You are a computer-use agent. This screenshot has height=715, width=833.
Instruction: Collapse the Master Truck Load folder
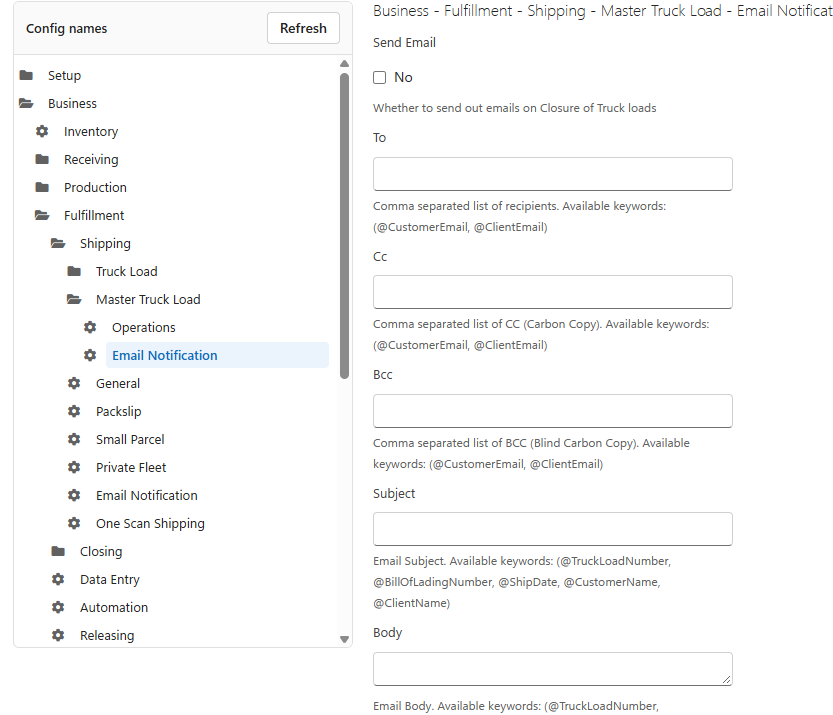point(74,300)
